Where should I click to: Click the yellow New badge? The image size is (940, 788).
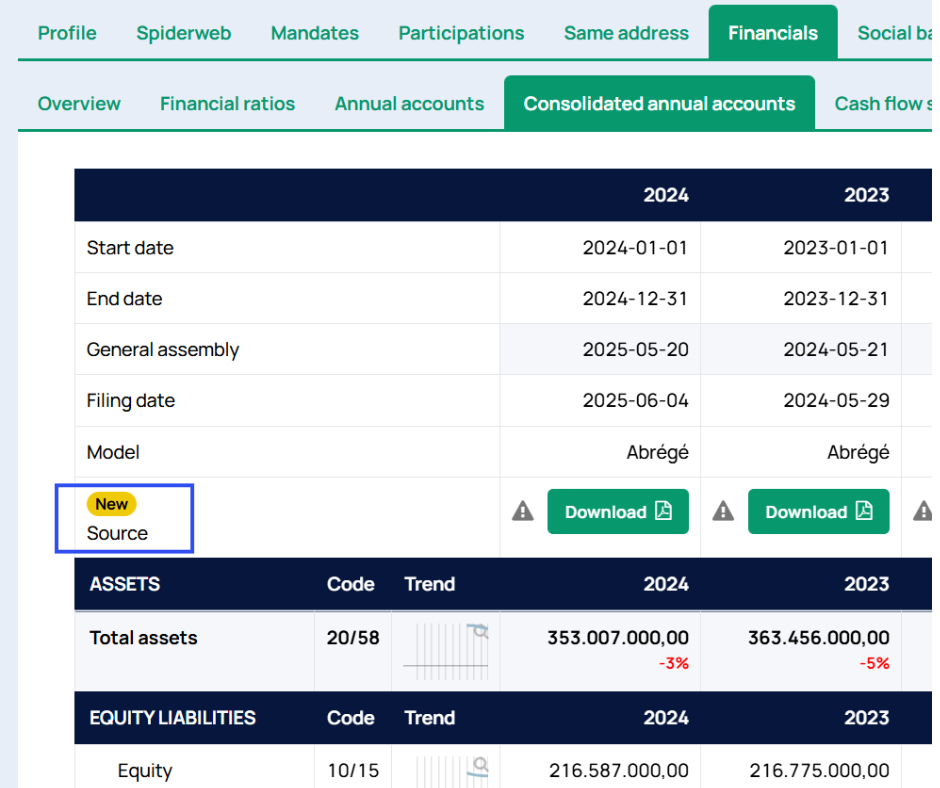click(112, 504)
